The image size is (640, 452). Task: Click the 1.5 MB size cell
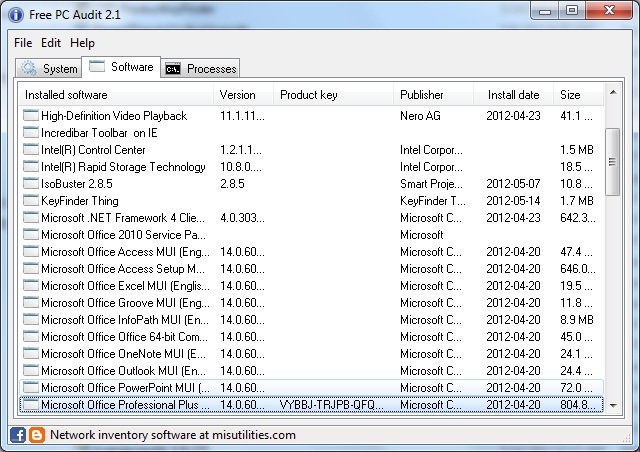coord(577,150)
